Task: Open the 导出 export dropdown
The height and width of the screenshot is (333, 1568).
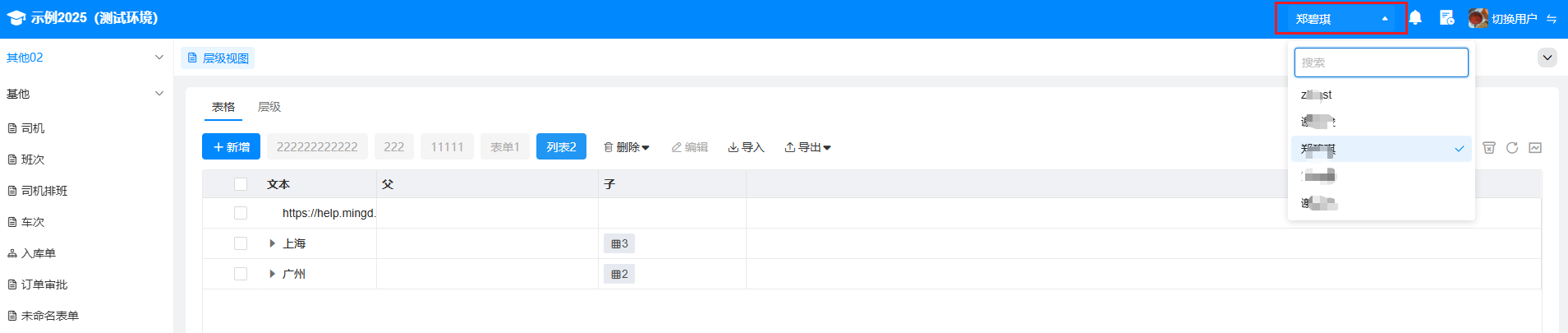Action: [807, 147]
